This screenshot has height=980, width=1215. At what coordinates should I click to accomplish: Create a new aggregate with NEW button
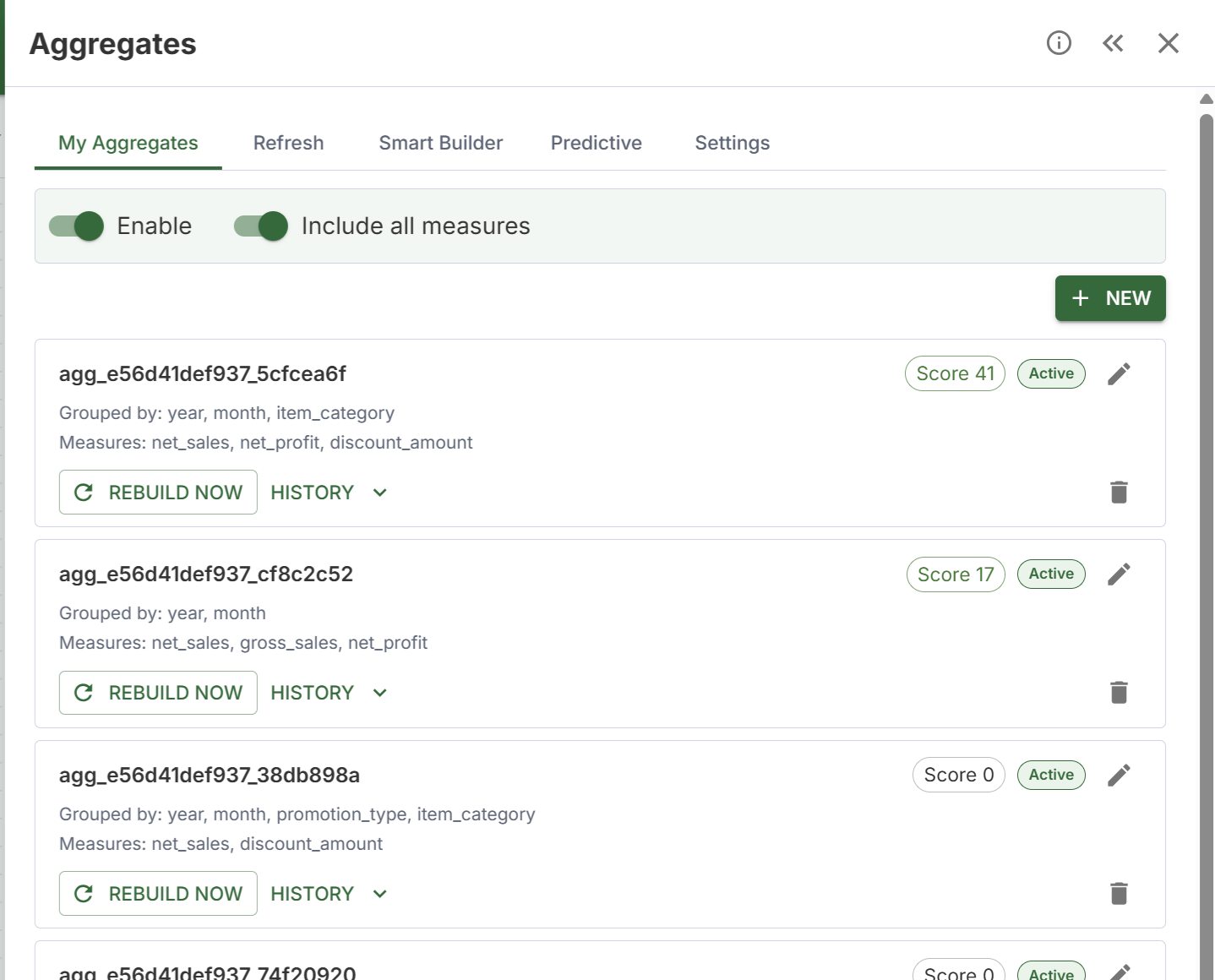coord(1110,298)
